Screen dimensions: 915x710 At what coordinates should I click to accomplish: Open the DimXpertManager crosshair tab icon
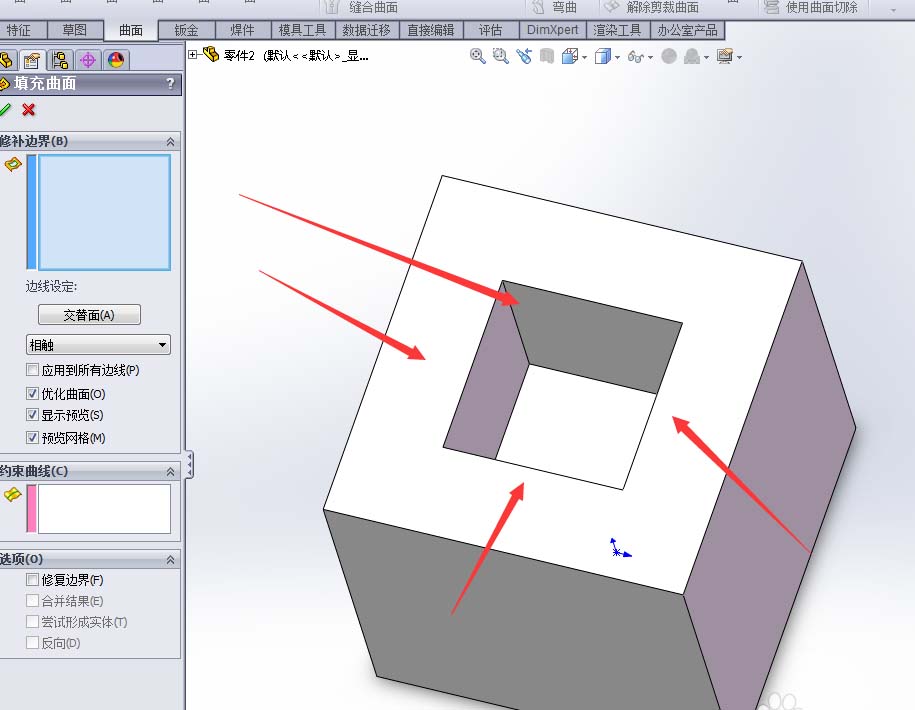[88, 60]
